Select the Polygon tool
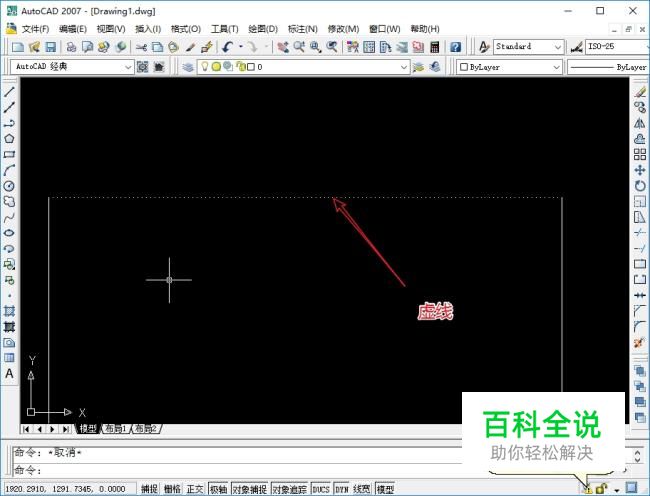Screen dimensions: 650x496 click(x=9, y=139)
